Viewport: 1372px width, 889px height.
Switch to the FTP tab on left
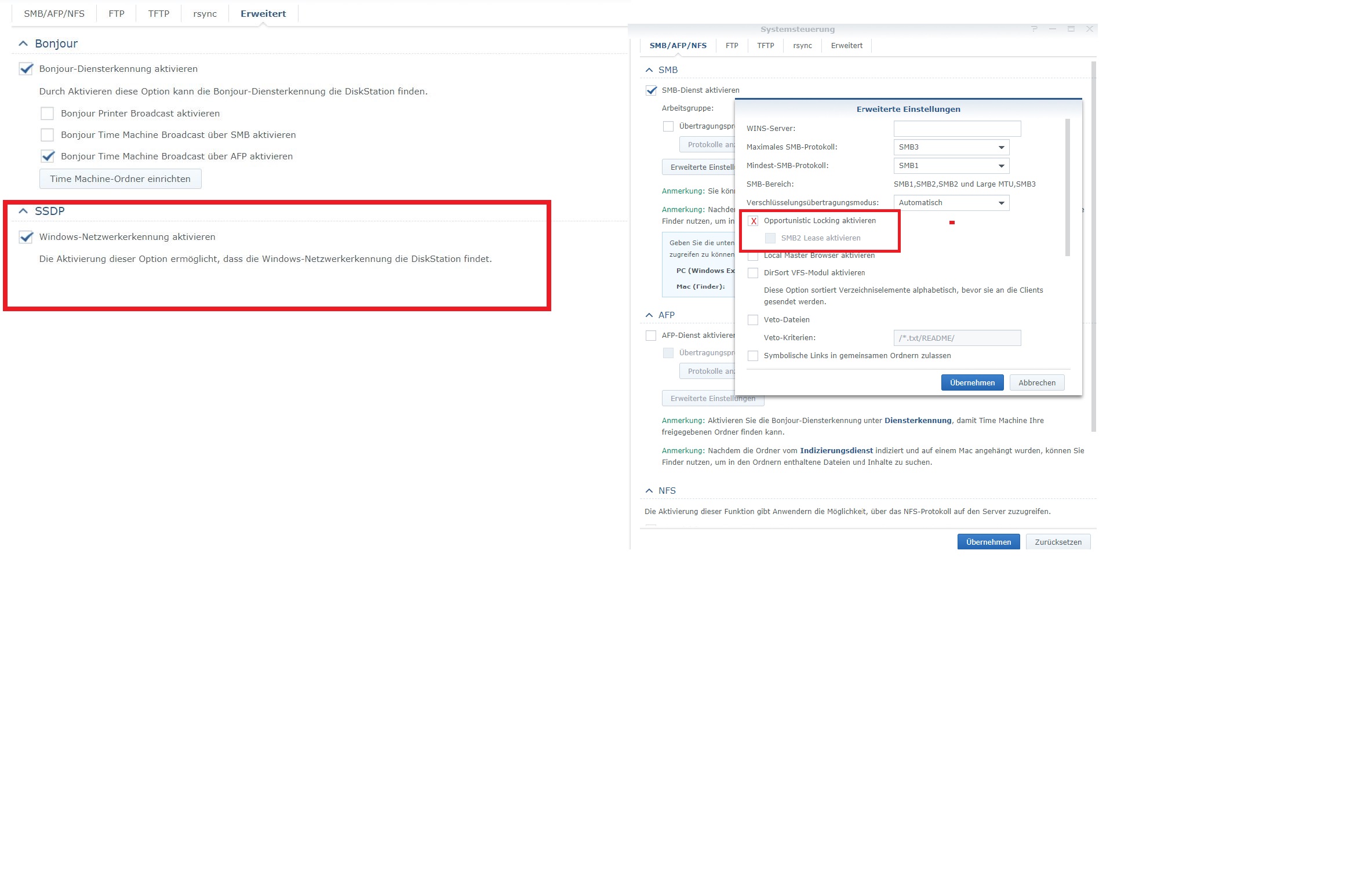click(117, 14)
